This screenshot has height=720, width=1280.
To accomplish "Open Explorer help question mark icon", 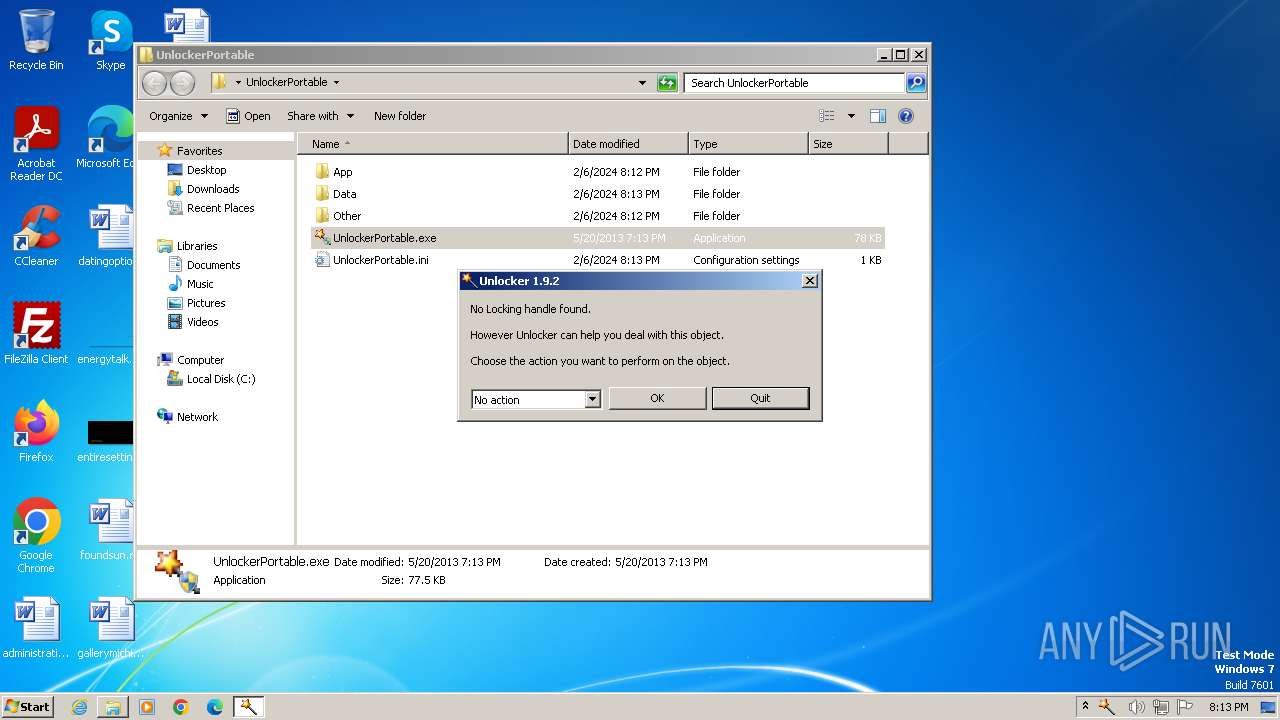I will [905, 116].
